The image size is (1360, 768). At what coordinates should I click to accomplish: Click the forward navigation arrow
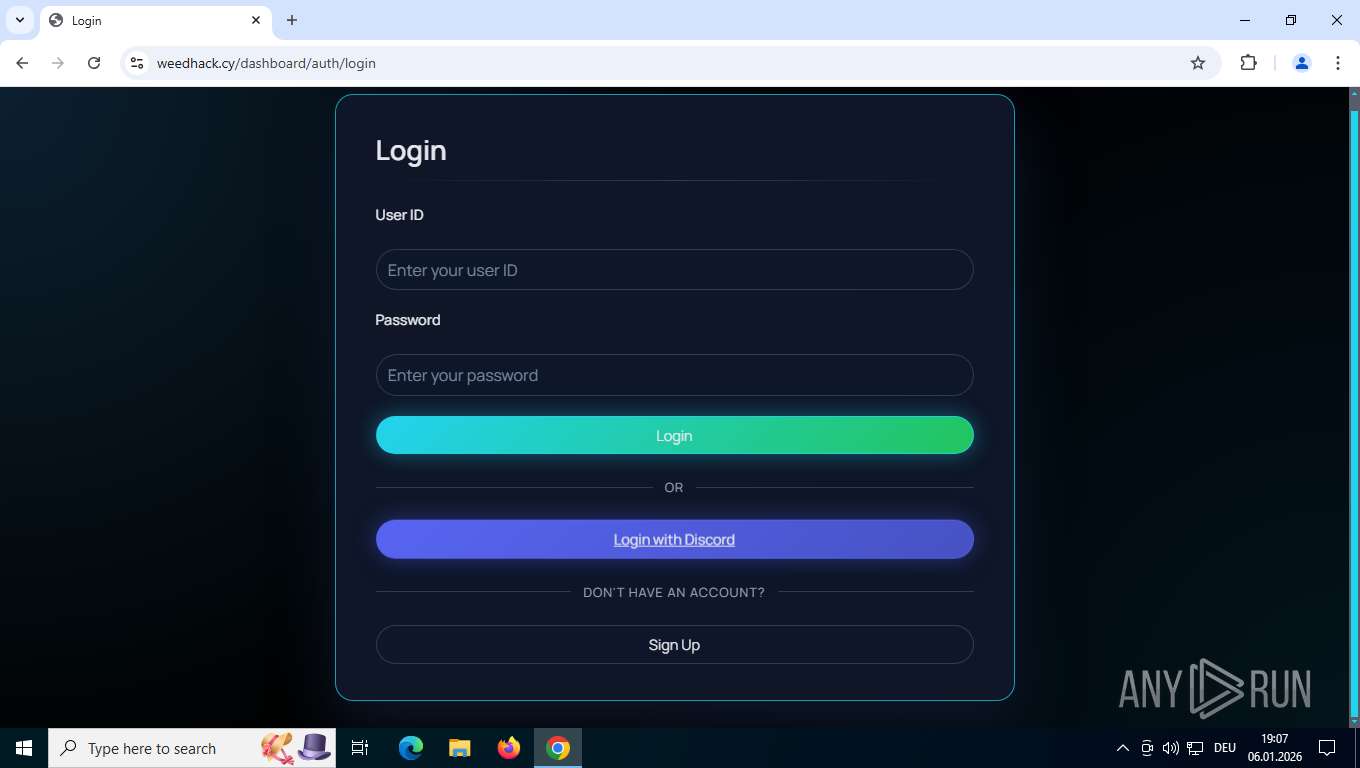click(x=58, y=63)
